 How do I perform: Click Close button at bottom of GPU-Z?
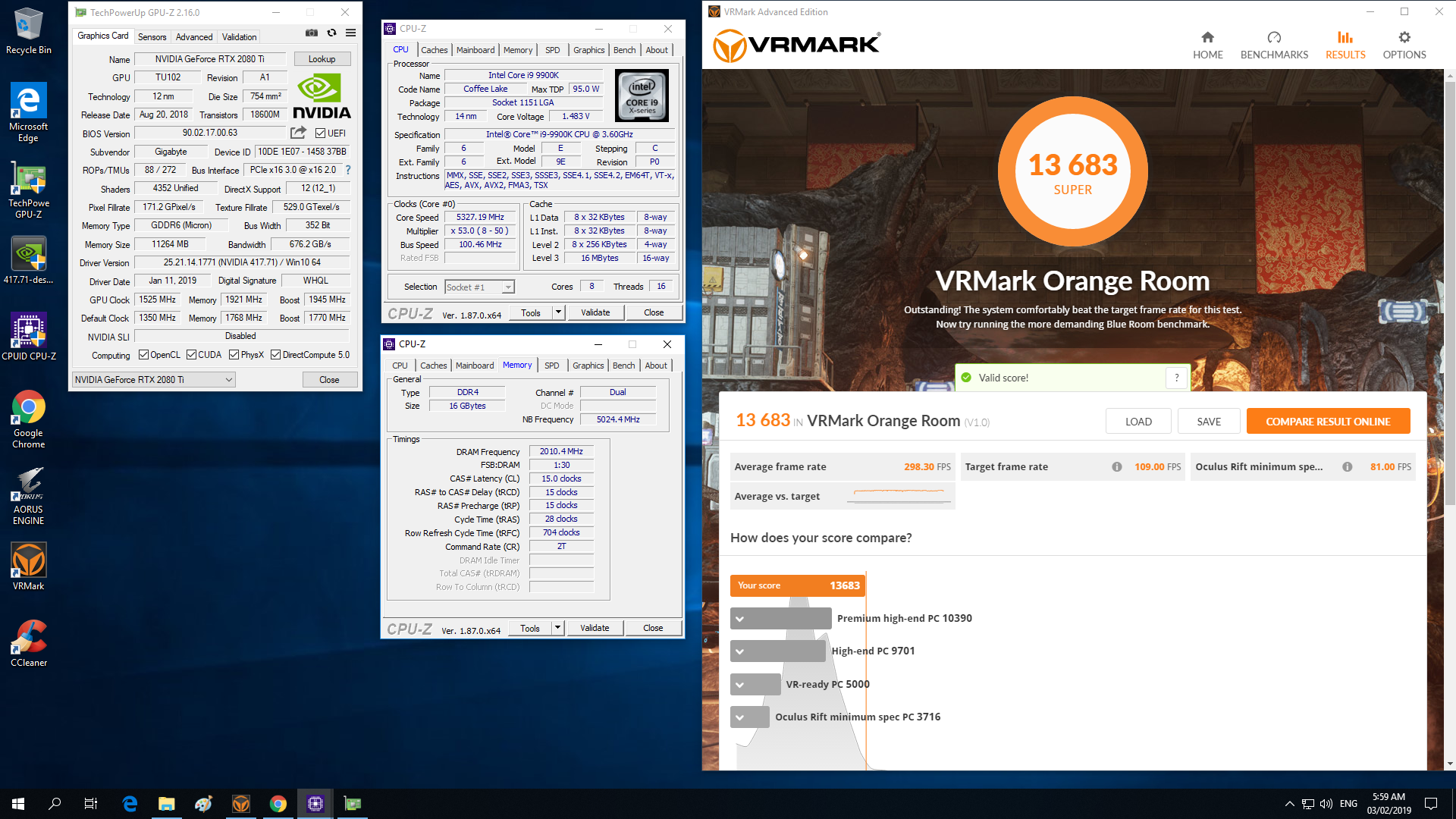[x=329, y=380]
